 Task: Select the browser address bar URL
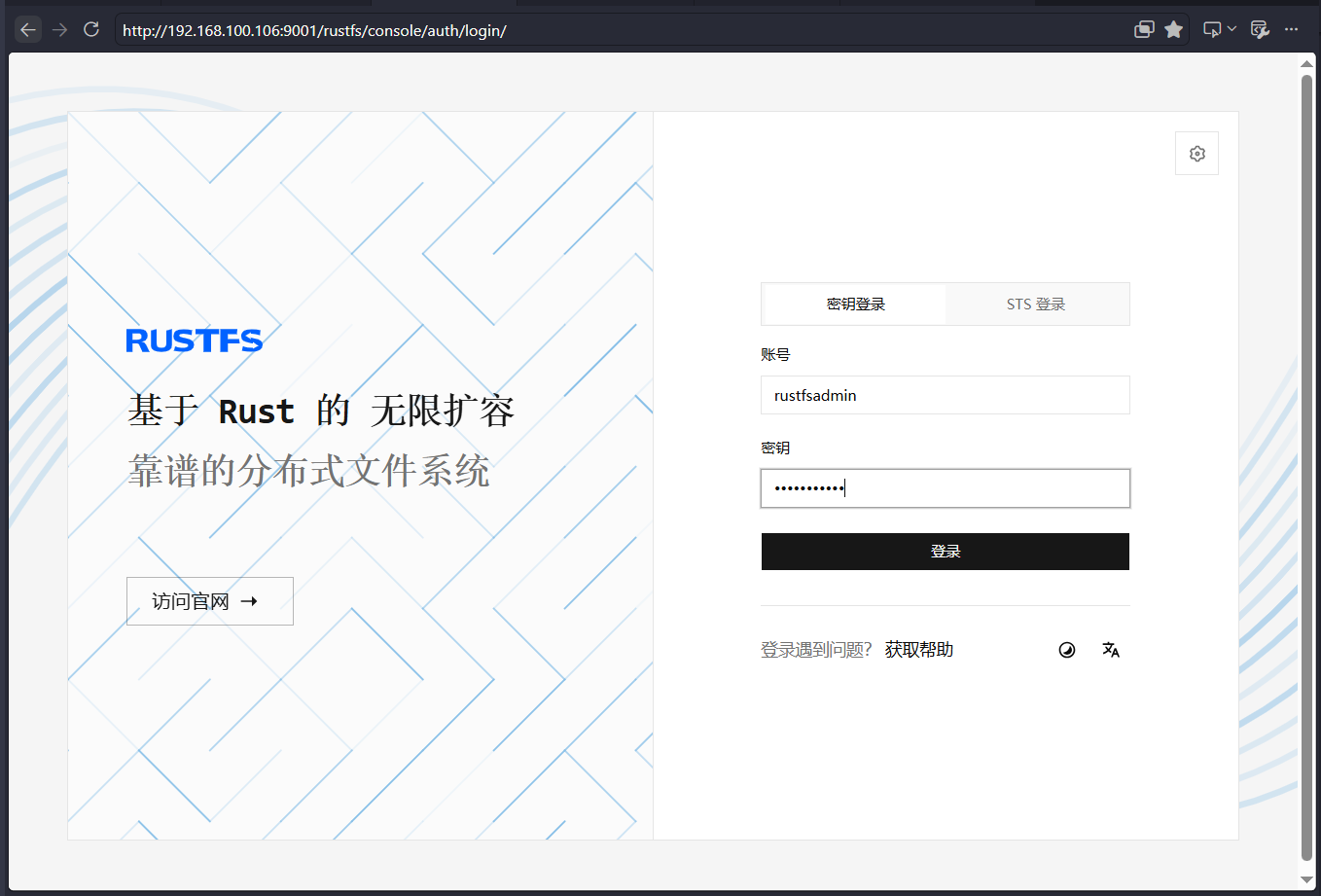[314, 30]
